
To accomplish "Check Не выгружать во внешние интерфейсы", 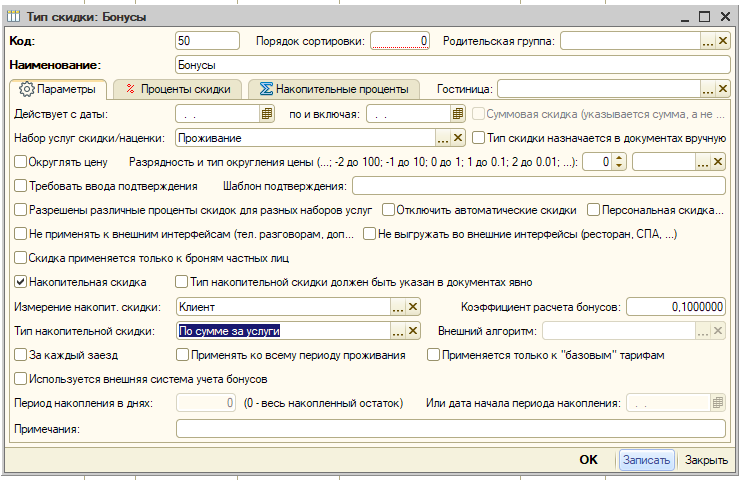I will (370, 234).
